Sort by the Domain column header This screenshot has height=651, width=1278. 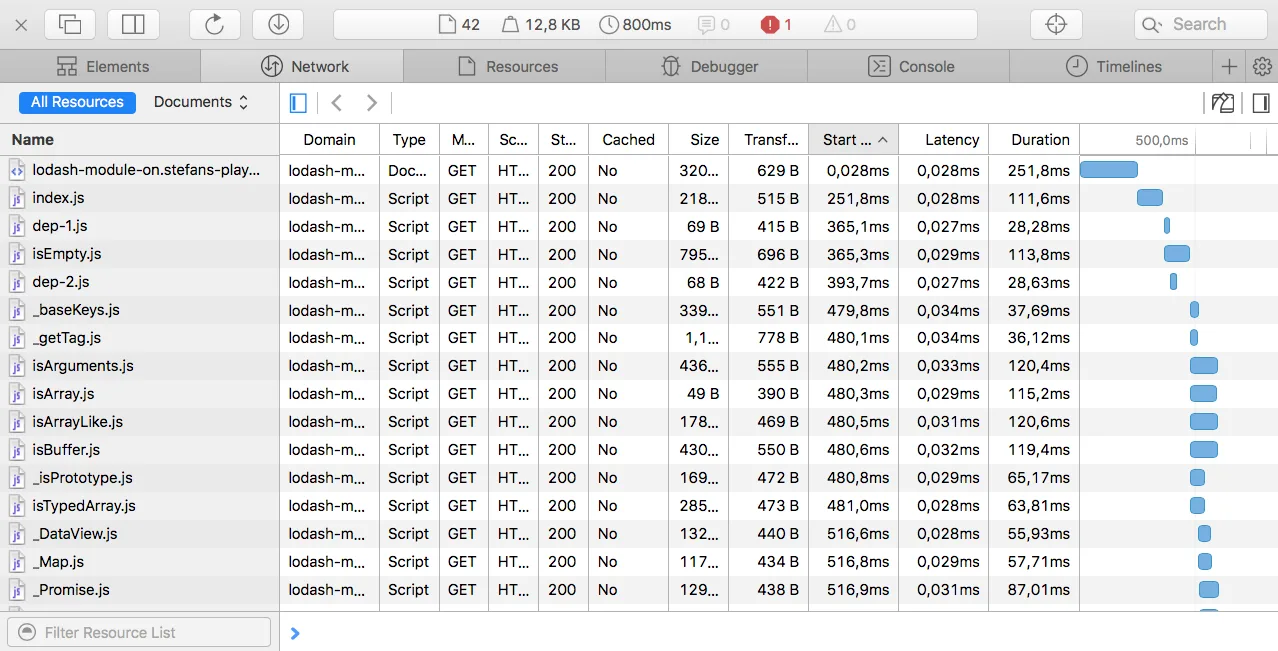330,140
